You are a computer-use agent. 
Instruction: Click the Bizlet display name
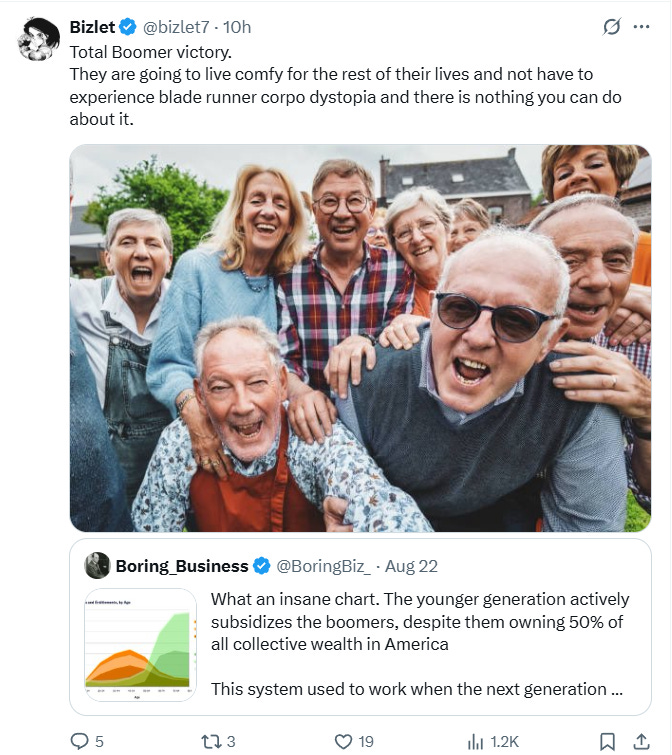pos(92,27)
